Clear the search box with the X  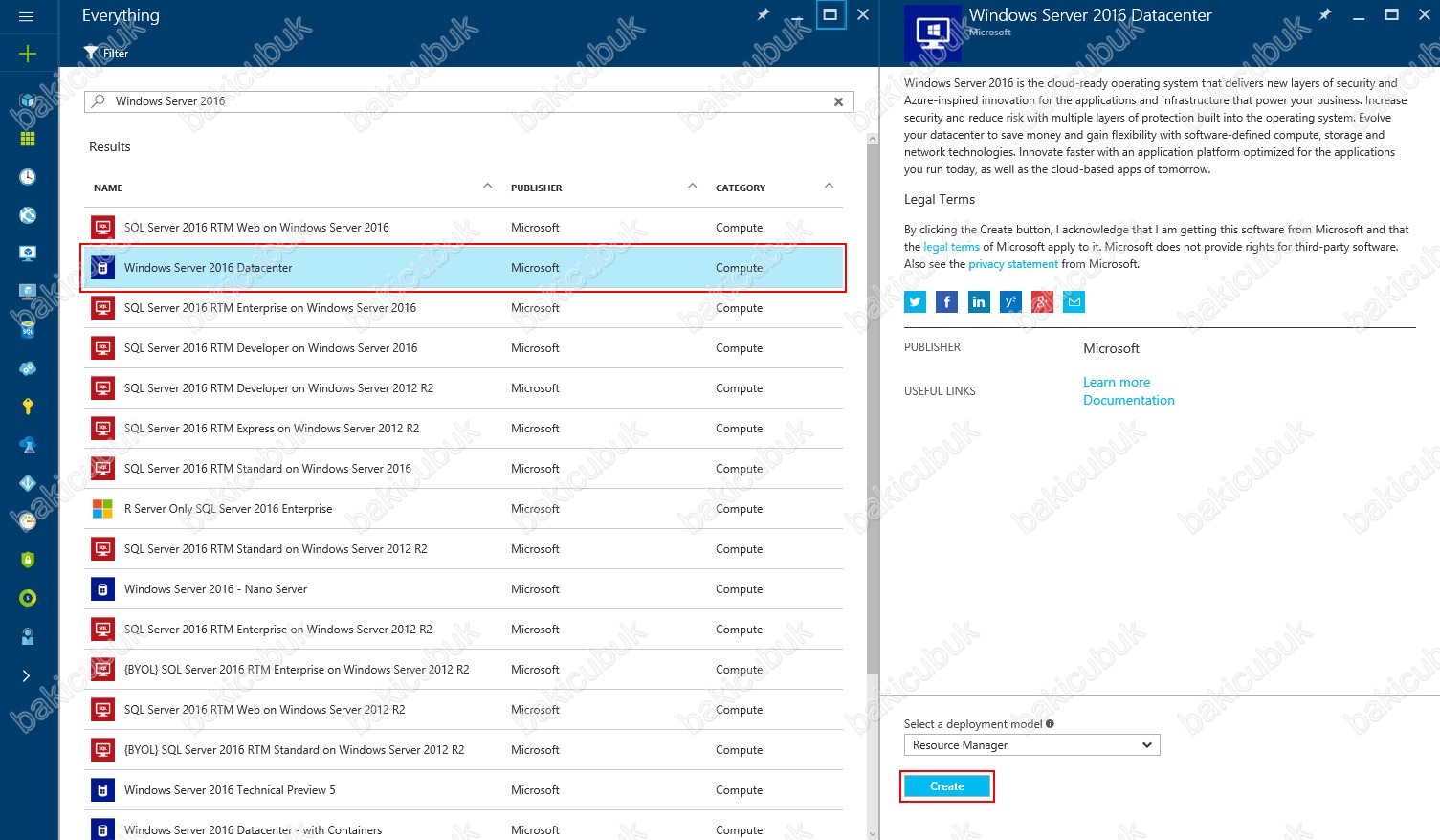point(838,101)
